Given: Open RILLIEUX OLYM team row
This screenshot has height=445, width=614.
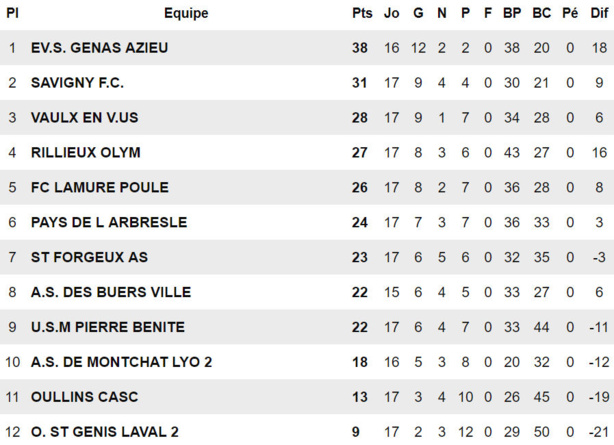Looking at the screenshot, I should pyautogui.click(x=85, y=153).
